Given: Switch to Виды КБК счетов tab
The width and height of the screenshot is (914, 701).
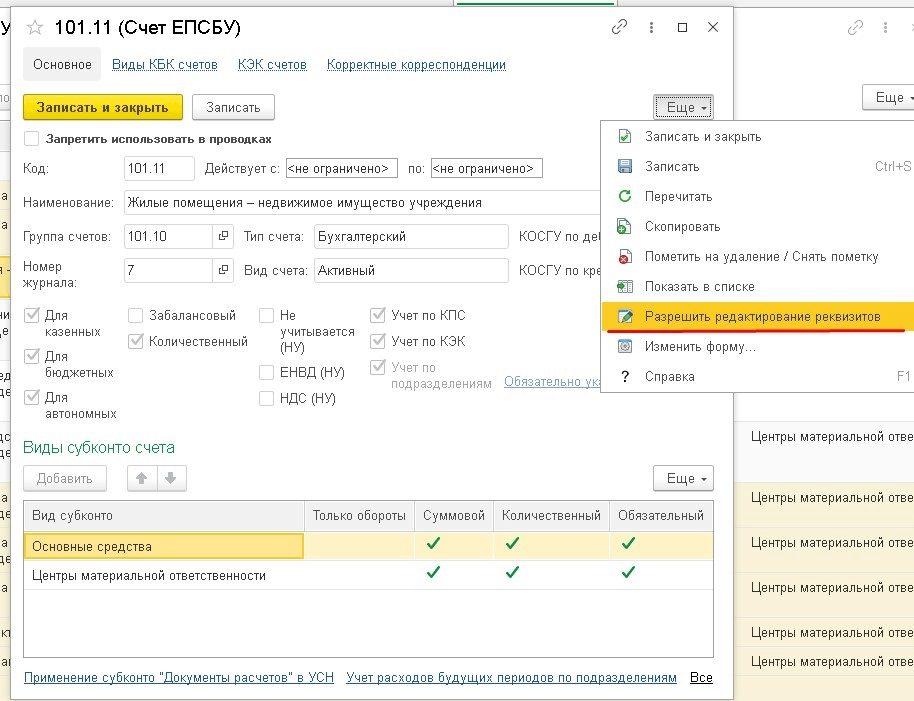Looking at the screenshot, I should 164,65.
